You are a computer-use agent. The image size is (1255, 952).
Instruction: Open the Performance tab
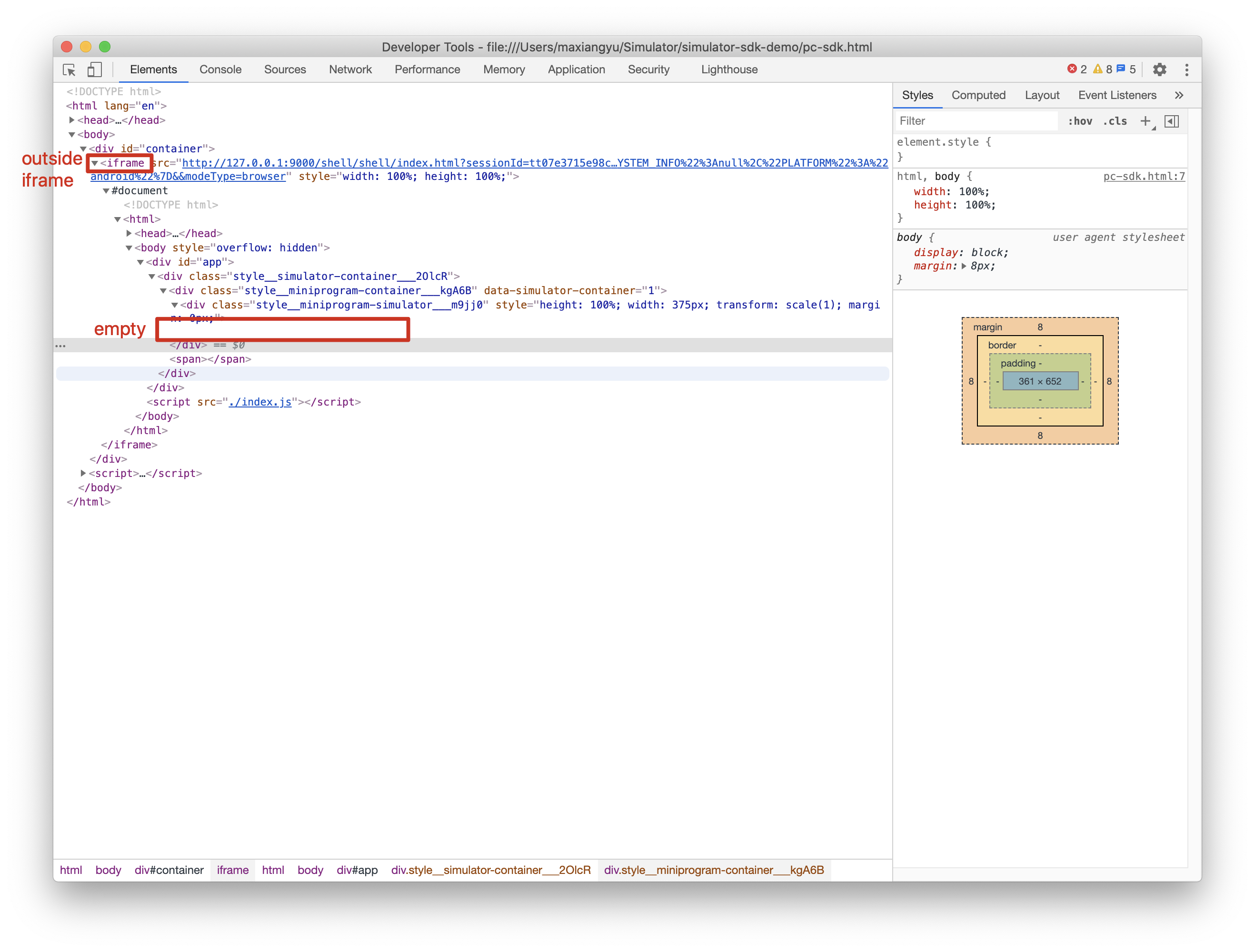427,69
